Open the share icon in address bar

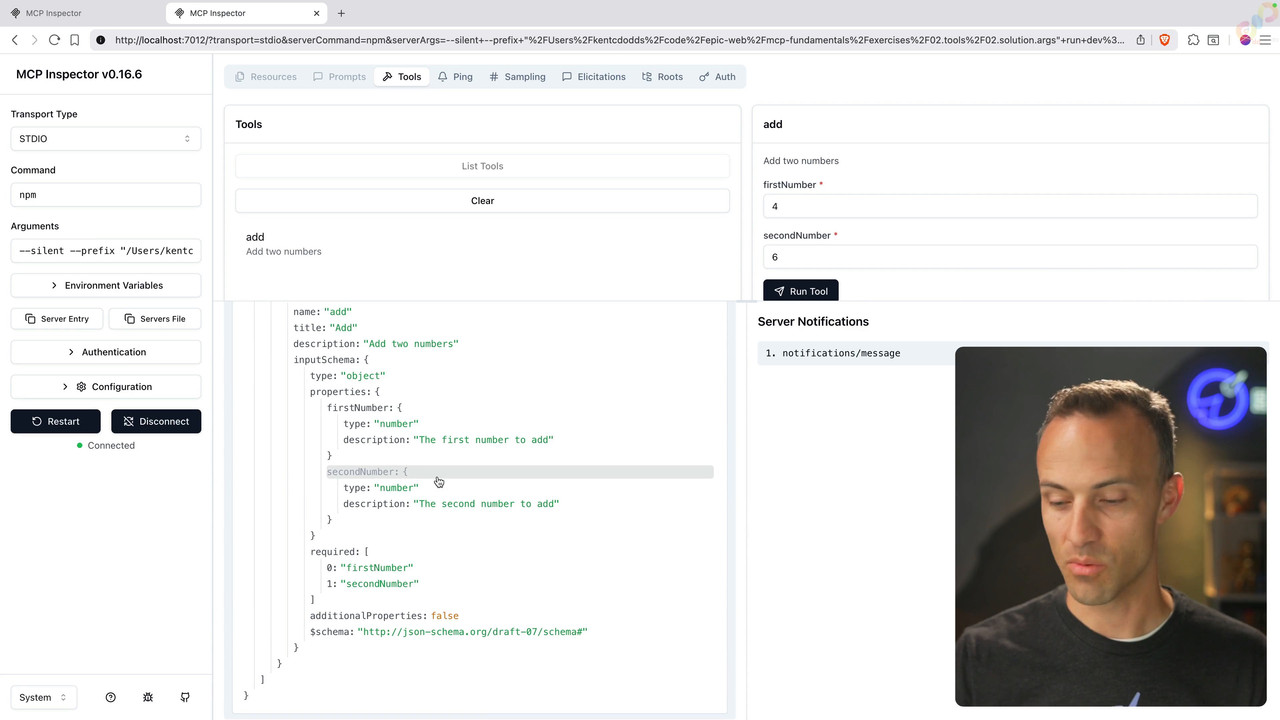[1140, 40]
